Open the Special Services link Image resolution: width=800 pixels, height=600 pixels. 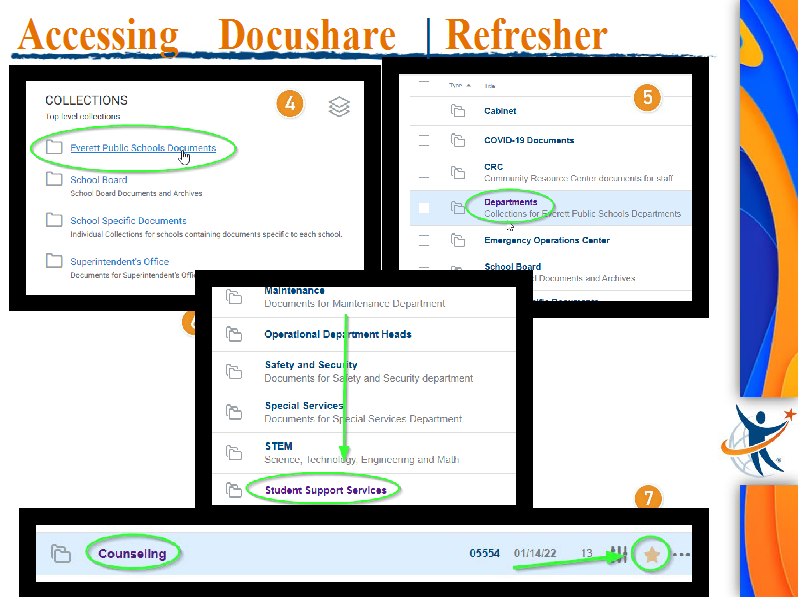coord(304,406)
